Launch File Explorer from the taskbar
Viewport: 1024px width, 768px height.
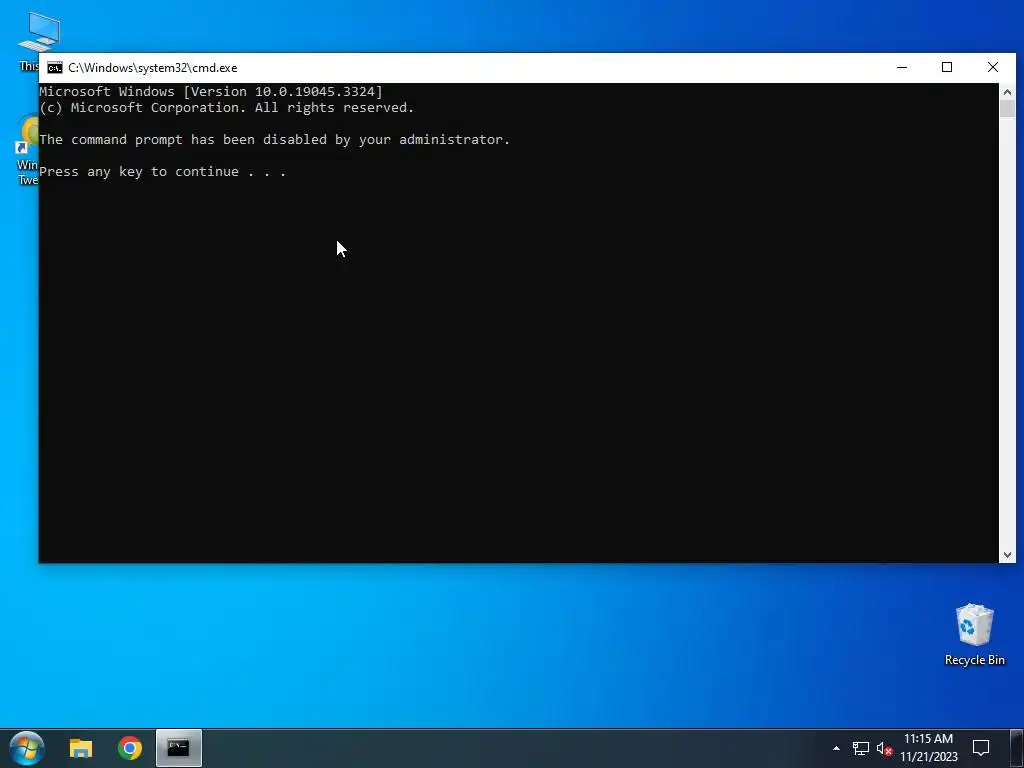click(81, 748)
